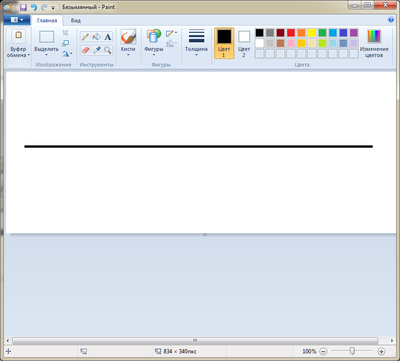Open the Буфер обмена dropdown
Viewport: 400px width, 361px height.
(18, 52)
